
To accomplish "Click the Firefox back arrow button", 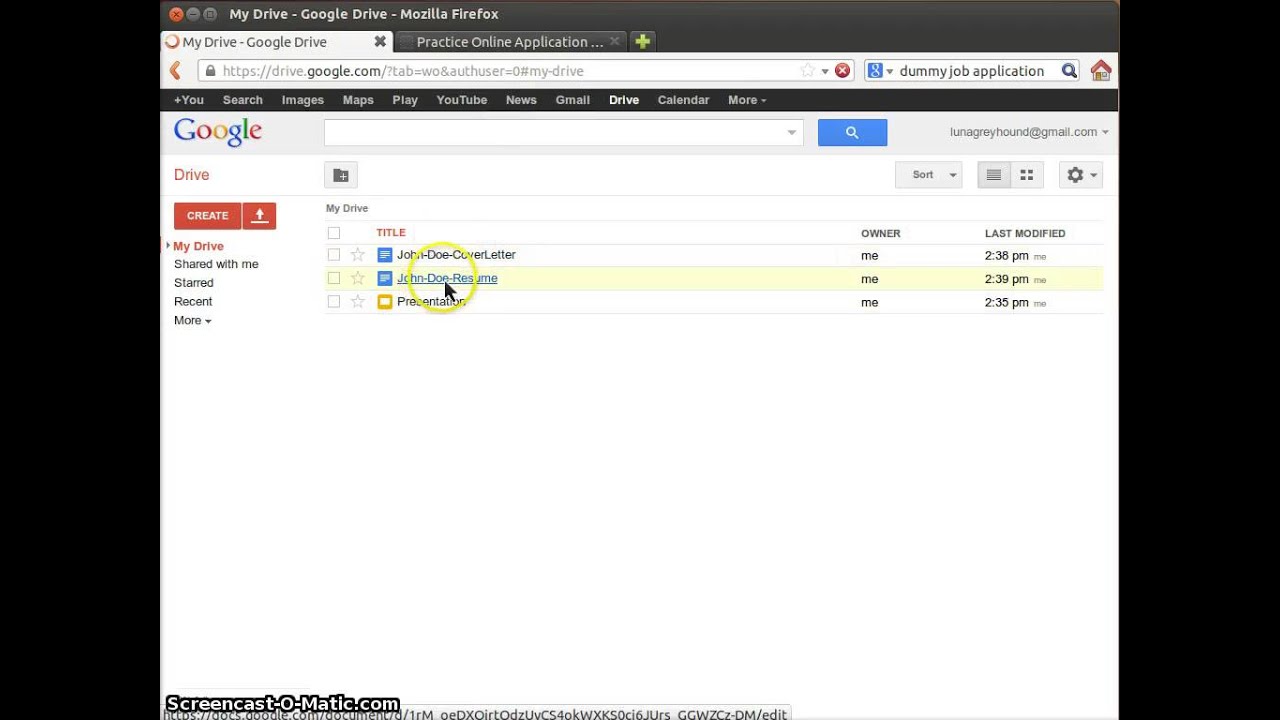I will tap(175, 70).
